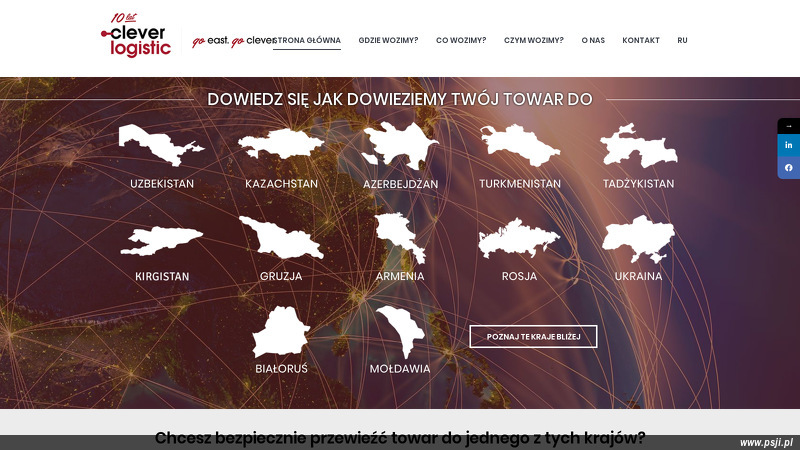
Task: Open Gdzie wozimy? menu item
Action: (388, 40)
